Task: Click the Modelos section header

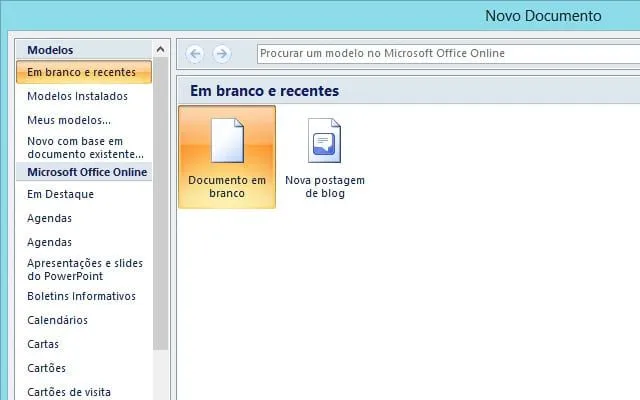Action: click(50, 50)
